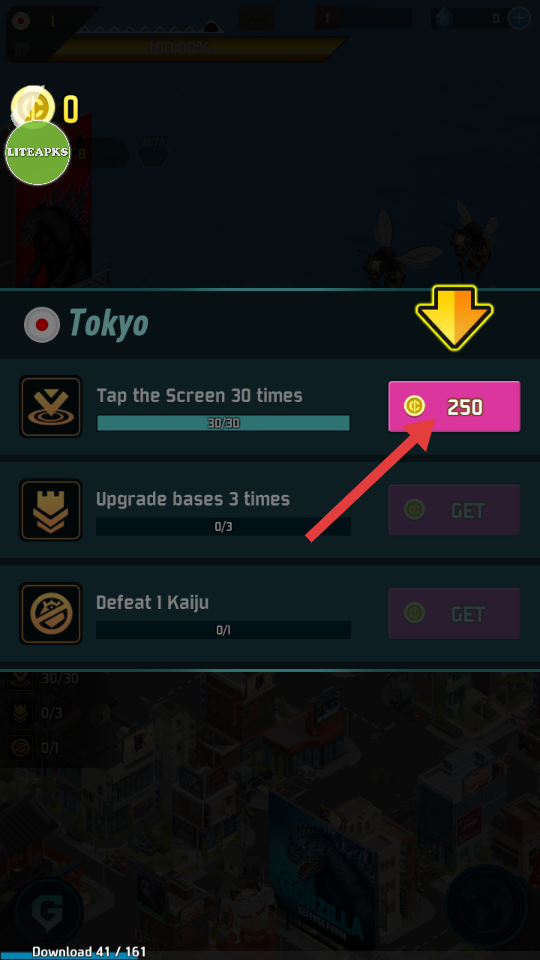The width and height of the screenshot is (540, 960).
Task: Tap the yellow down arrow indicator
Action: point(454,317)
